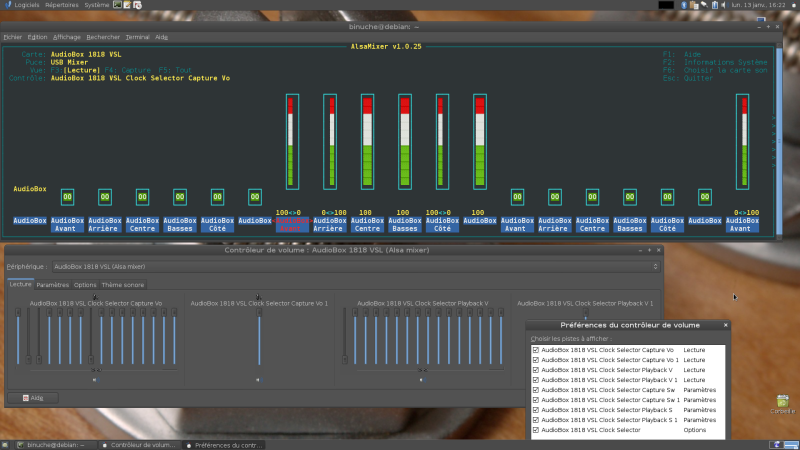
Task: Uncheck the Clock Selector Playback V 1 track
Action: click(x=536, y=380)
